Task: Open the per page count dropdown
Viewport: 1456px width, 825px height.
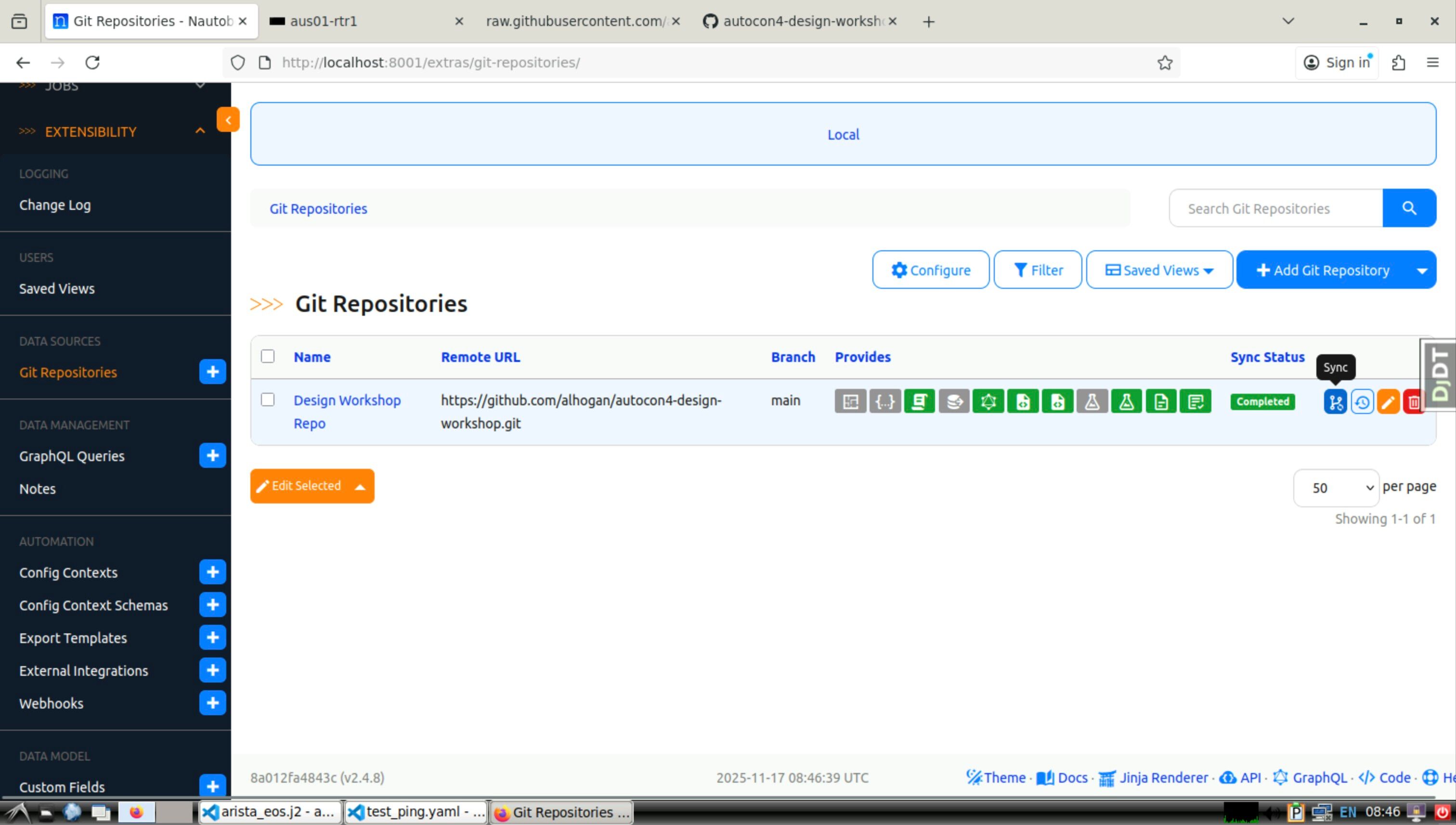Action: 1336,487
